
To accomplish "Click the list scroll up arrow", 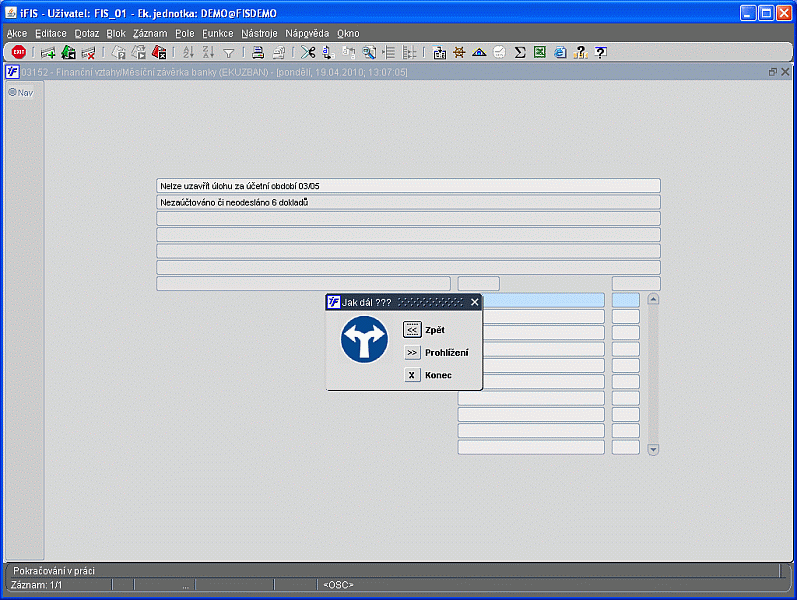I will (653, 299).
